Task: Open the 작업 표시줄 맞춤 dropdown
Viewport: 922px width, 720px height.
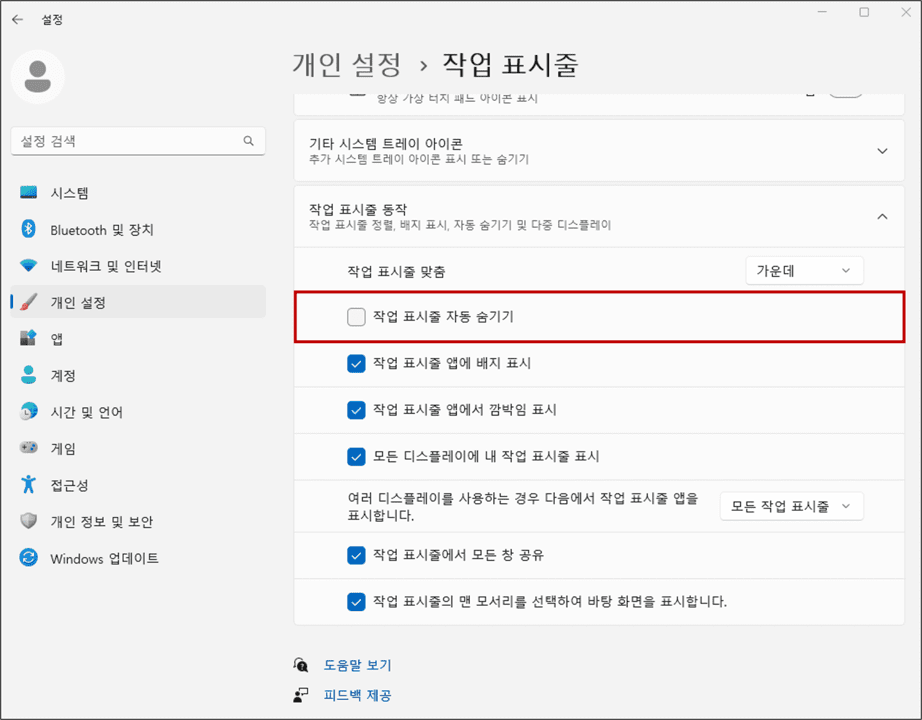Action: point(804,270)
